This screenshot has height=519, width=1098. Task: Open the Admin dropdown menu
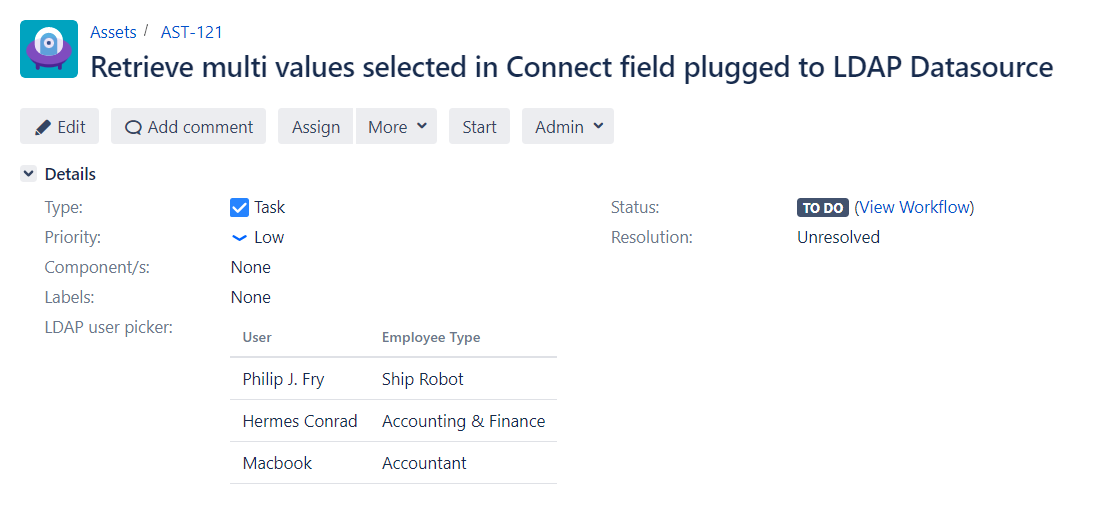[x=567, y=127]
